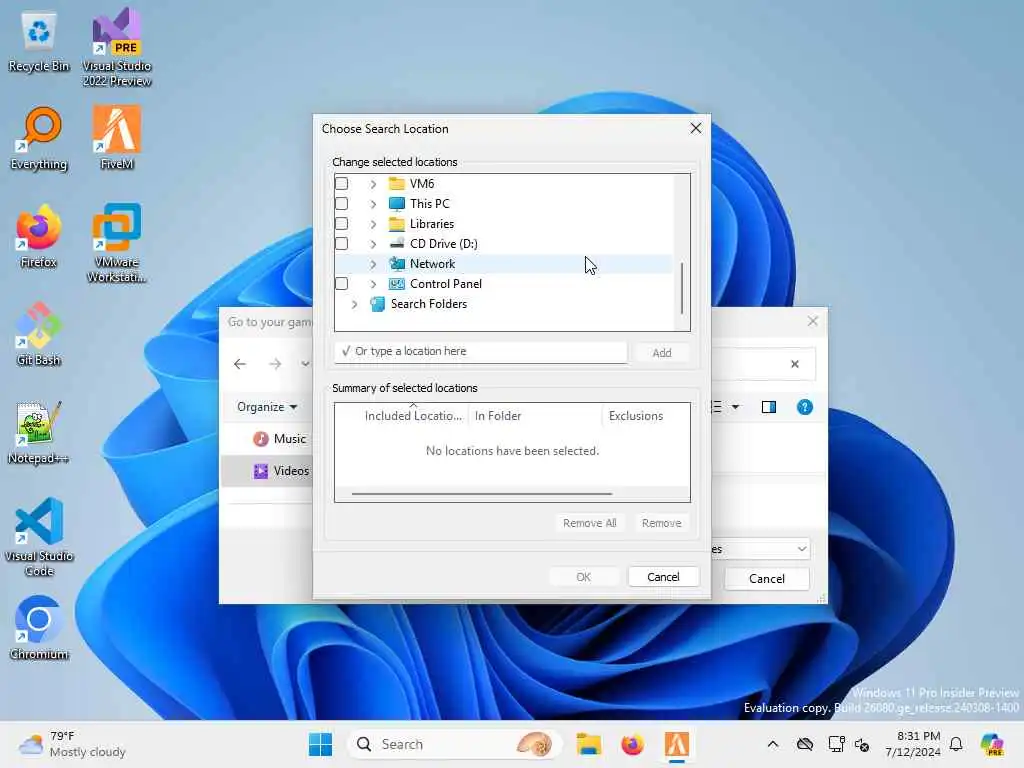Screen dimensions: 1024x768
Task: Click Cancel in the background file dialog
Action: [x=767, y=579]
